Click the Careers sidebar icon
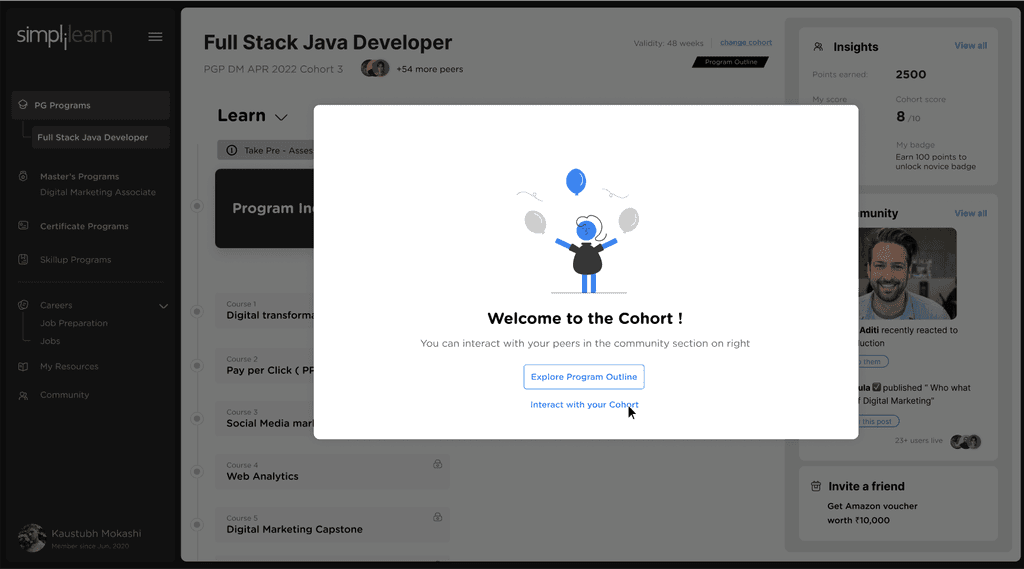Image resolution: width=1024 pixels, height=569 pixels. [x=23, y=304]
